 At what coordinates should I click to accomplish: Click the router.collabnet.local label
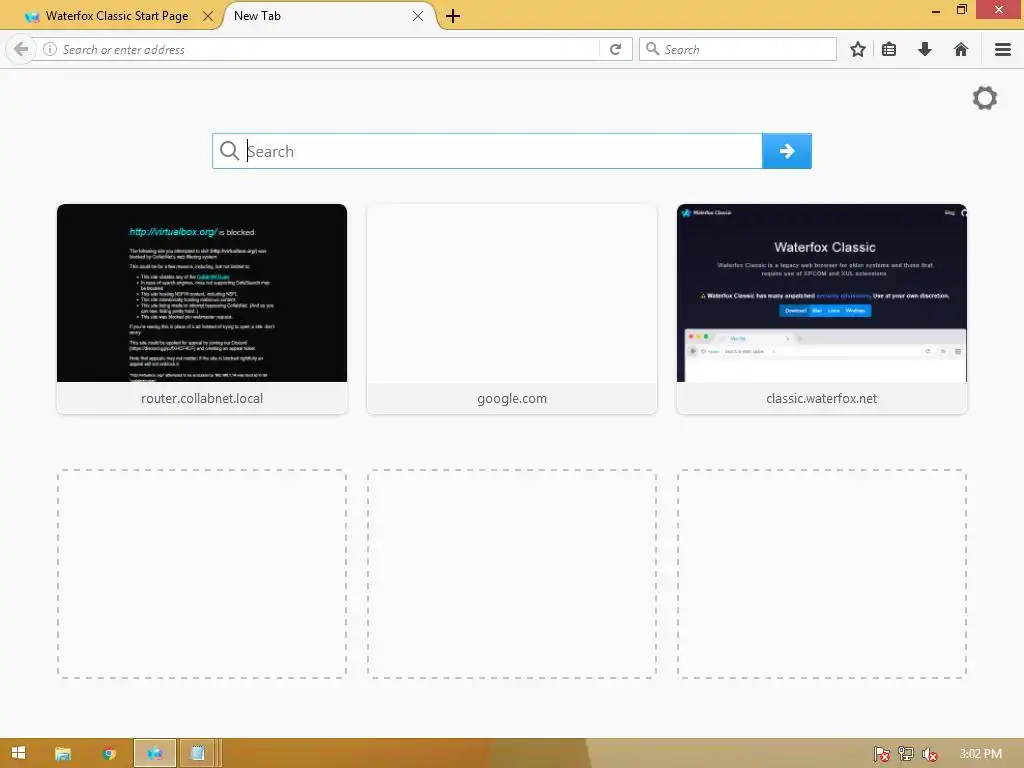coord(202,398)
